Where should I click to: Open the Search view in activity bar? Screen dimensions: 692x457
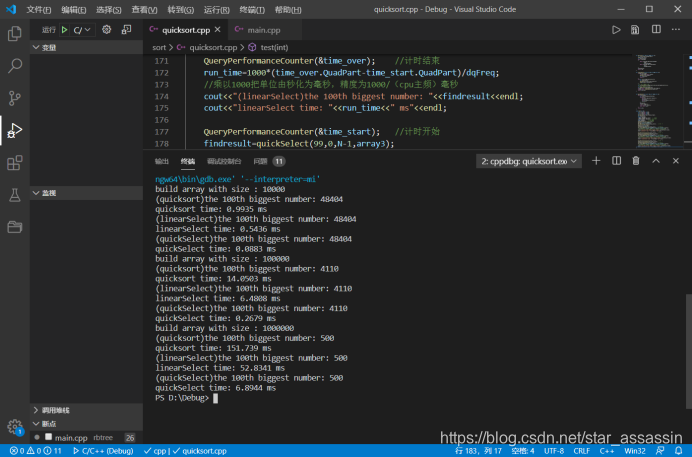tap(15, 66)
